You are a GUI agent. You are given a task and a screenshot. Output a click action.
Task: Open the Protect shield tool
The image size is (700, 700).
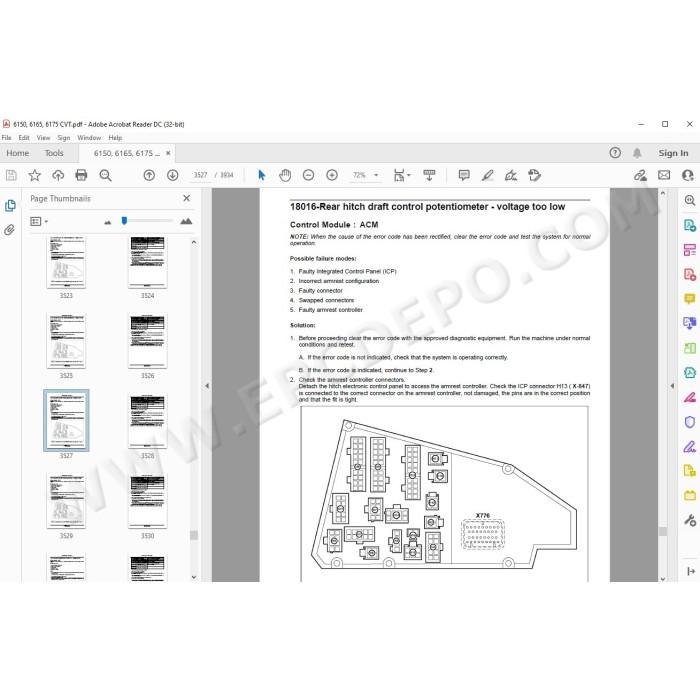coord(690,422)
